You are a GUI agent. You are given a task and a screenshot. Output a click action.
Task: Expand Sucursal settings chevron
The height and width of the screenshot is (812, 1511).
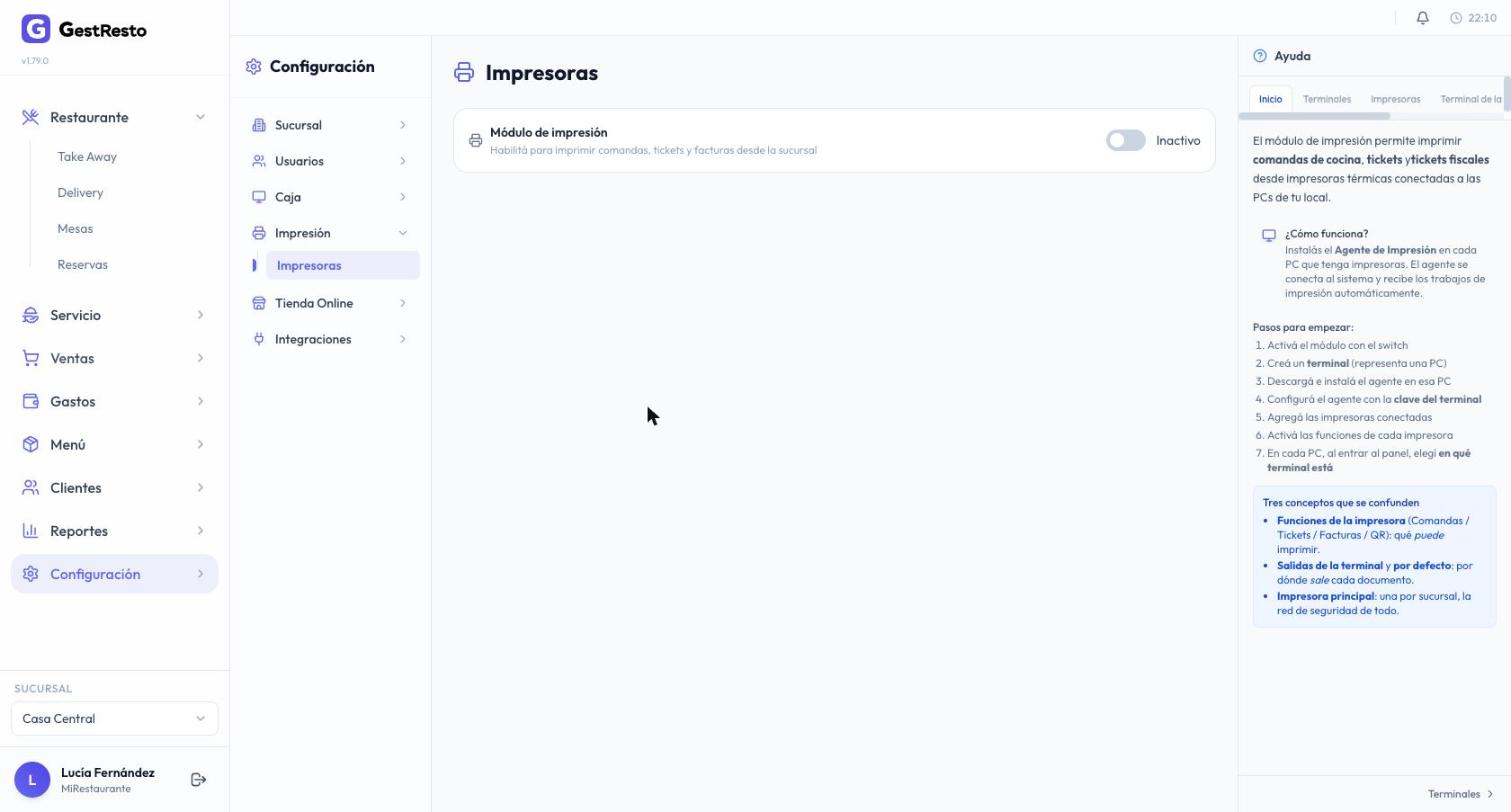(x=403, y=125)
